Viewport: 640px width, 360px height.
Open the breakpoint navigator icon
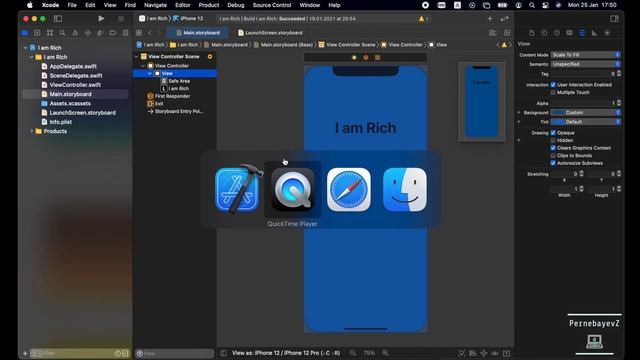[113, 33]
